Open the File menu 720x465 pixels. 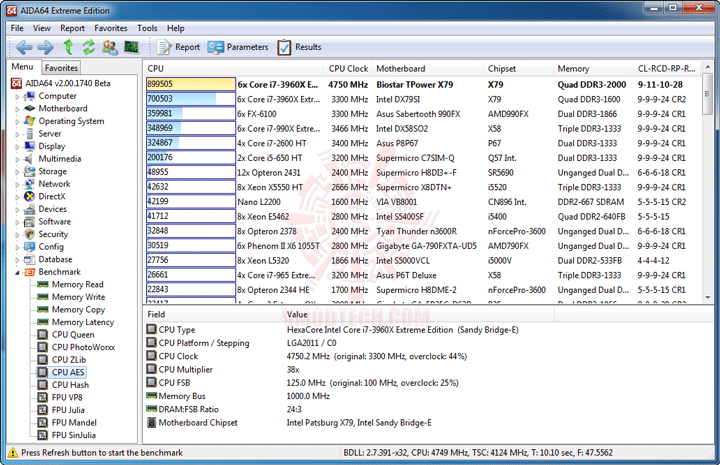[17, 28]
